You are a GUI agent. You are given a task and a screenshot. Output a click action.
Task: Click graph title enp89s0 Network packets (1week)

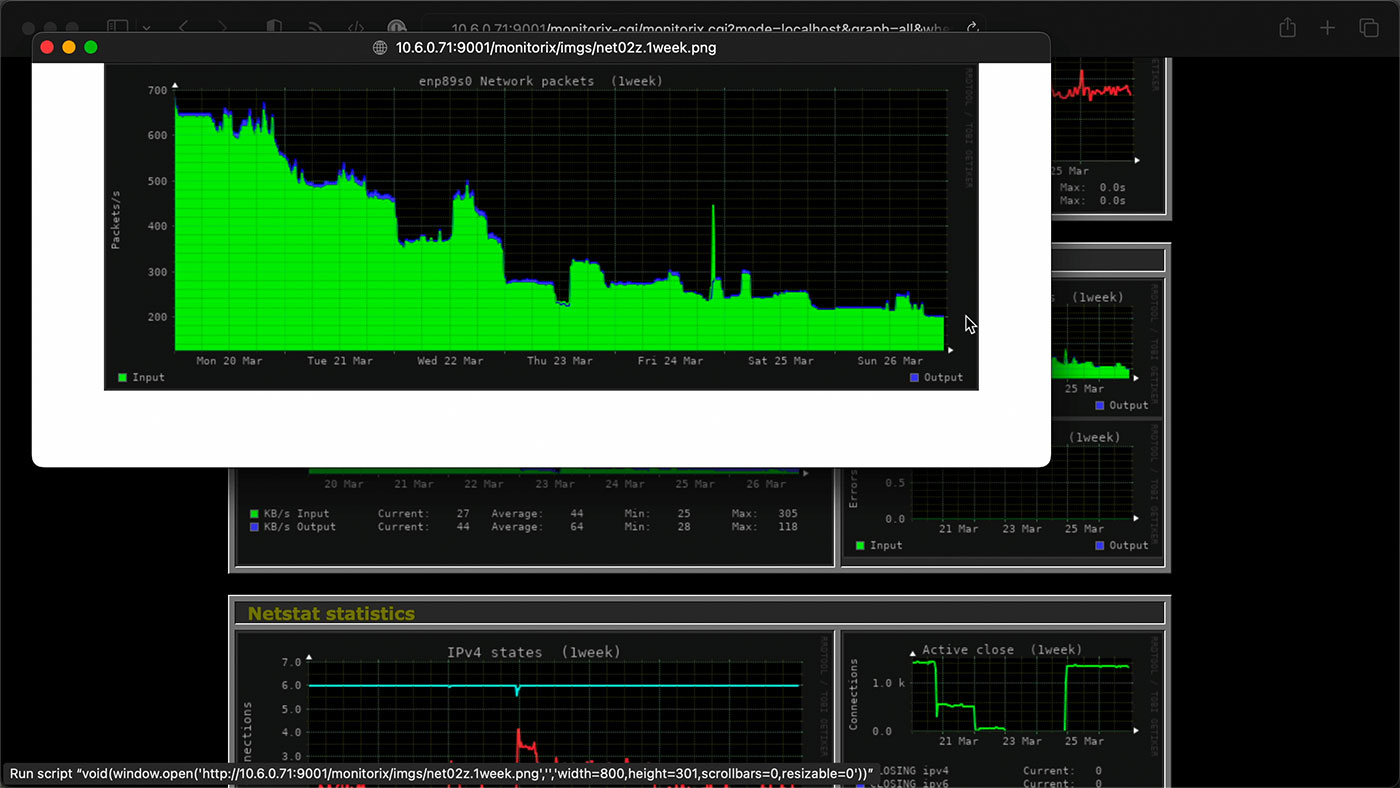click(x=541, y=81)
